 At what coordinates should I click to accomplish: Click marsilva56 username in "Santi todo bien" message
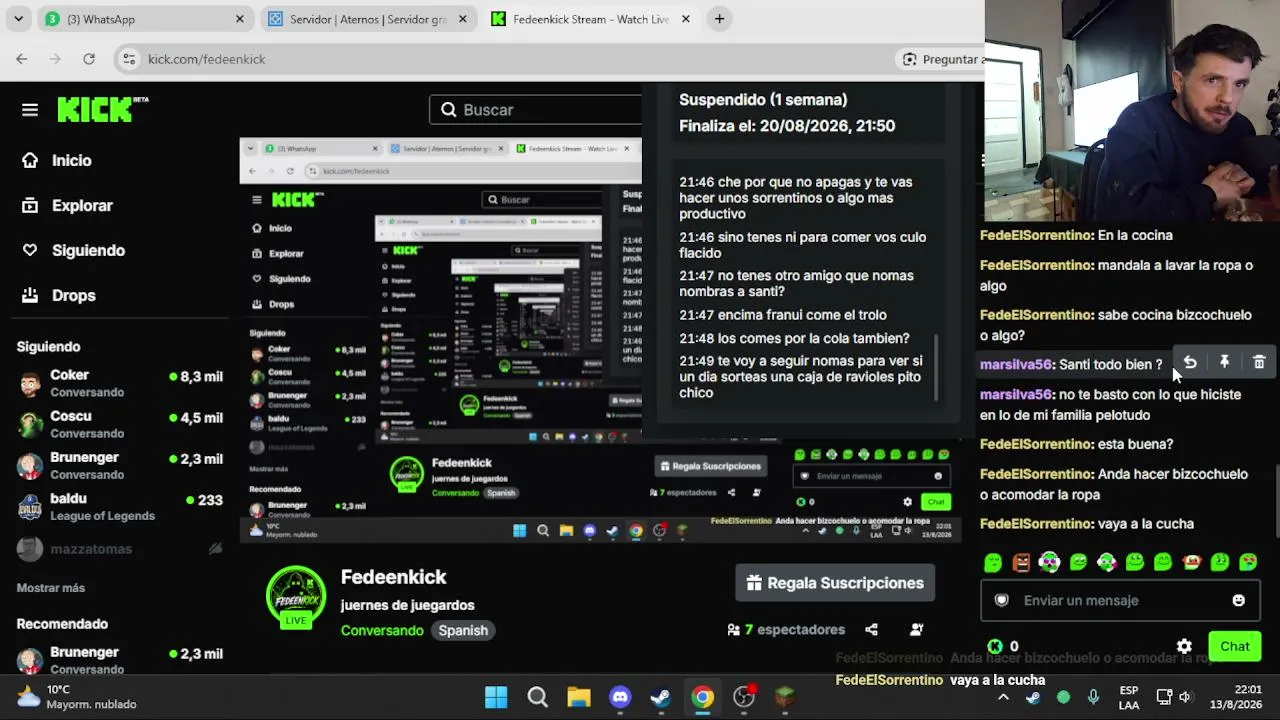1016,365
